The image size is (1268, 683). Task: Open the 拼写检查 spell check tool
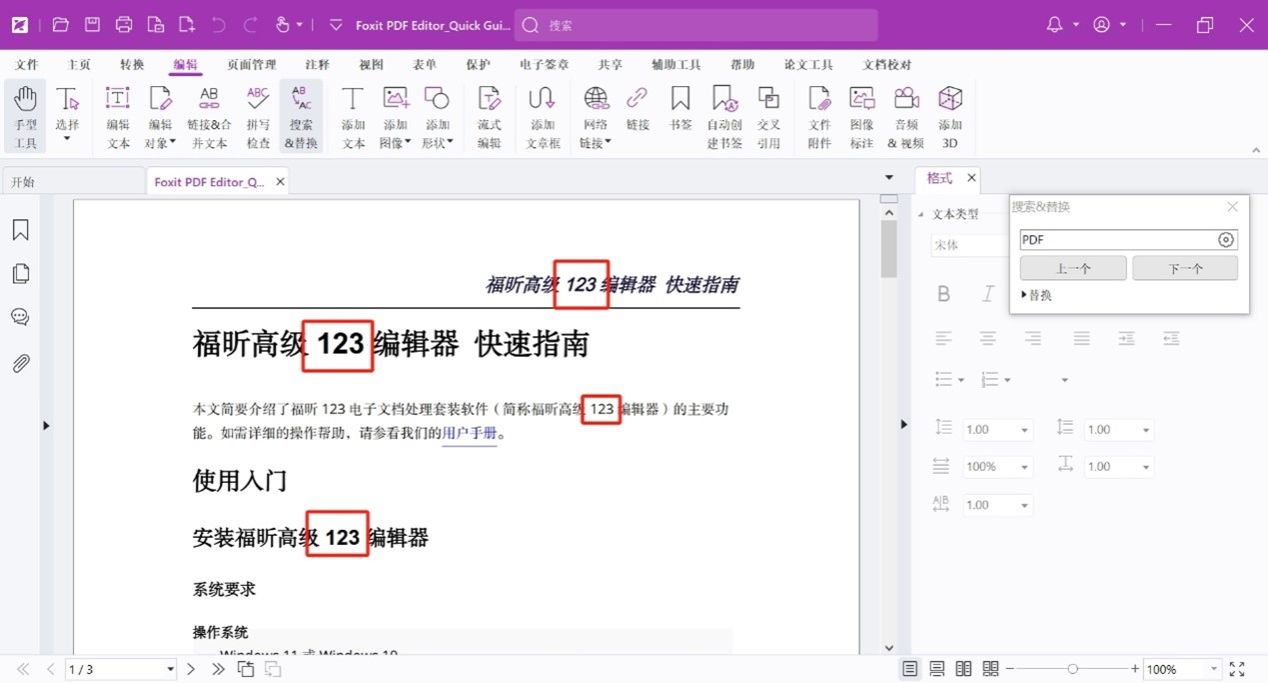(x=258, y=116)
